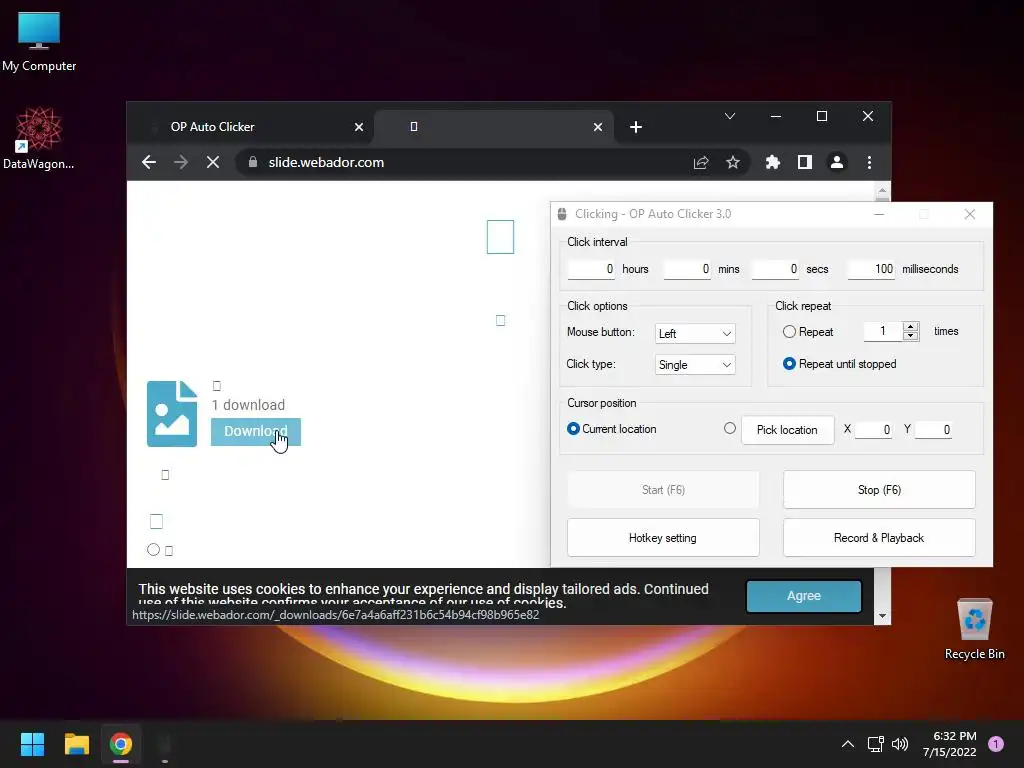Close the second browser tab
This screenshot has height=768, width=1024.
point(598,127)
